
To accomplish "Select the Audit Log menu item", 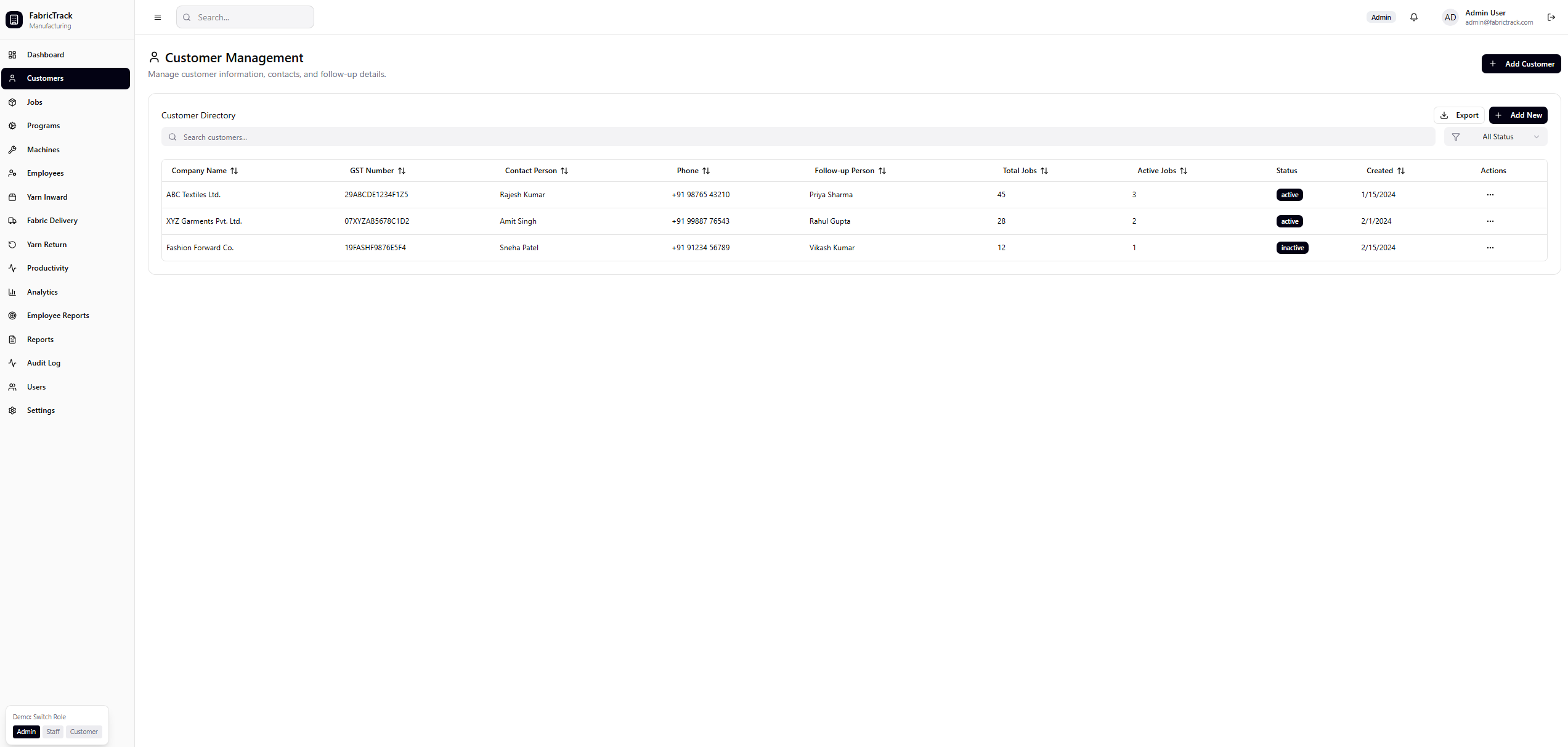I will pyautogui.click(x=42, y=362).
